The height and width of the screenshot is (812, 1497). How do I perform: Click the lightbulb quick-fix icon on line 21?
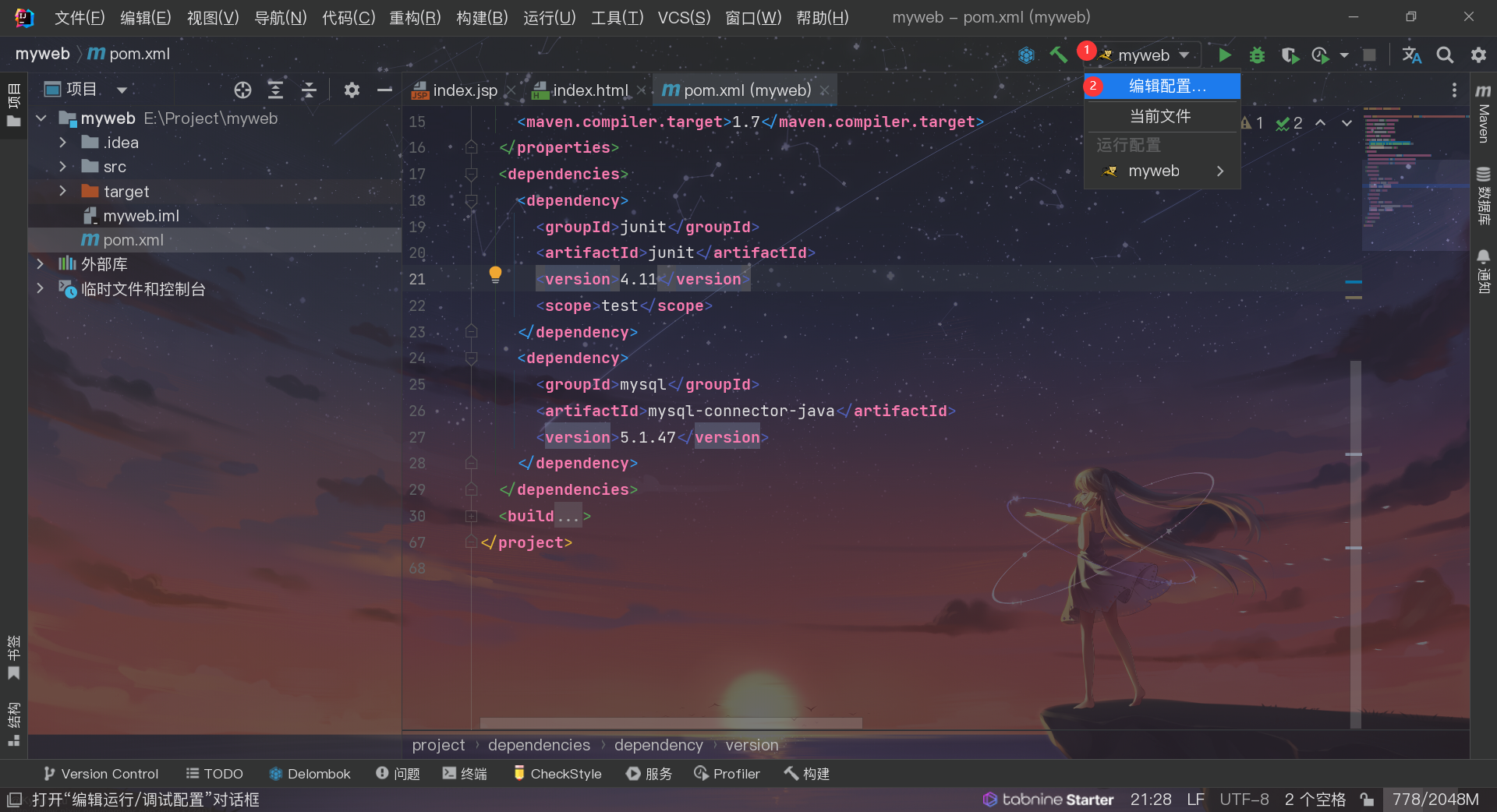pos(495,274)
